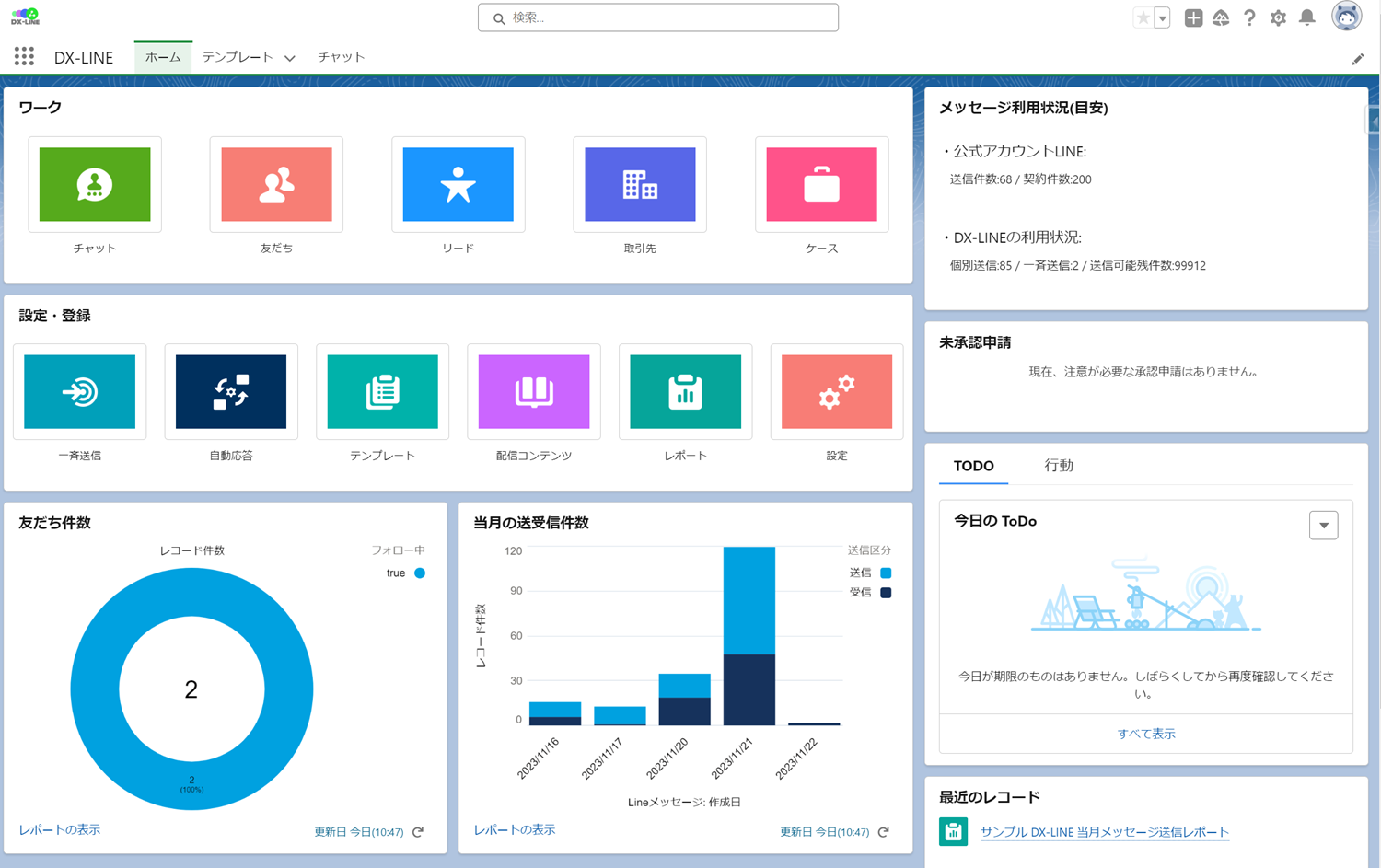The width and height of the screenshot is (1381, 868).
Task: Open the Auto-reply (自動応答) tile
Action: (231, 392)
